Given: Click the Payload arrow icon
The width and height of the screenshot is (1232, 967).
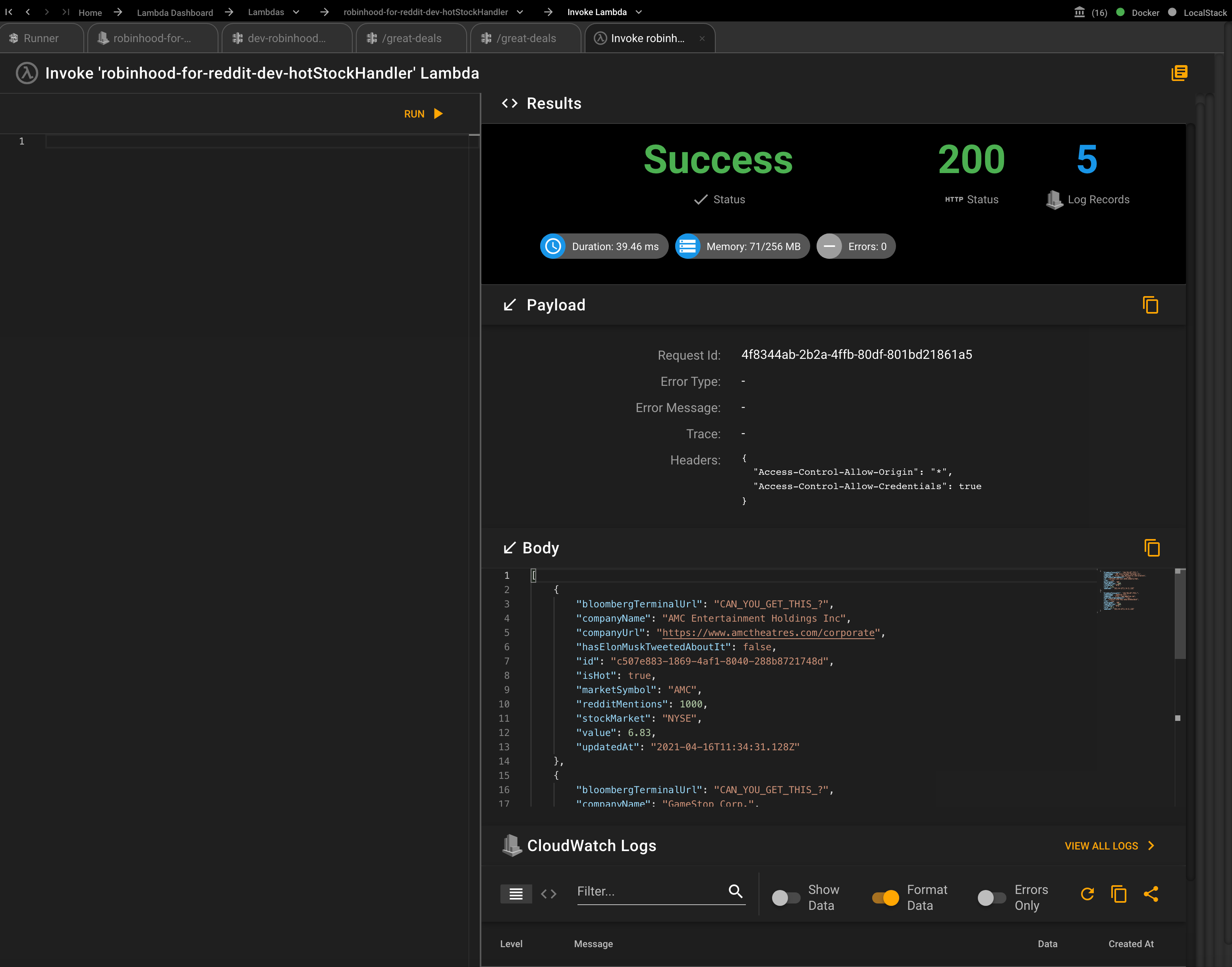Looking at the screenshot, I should tap(510, 304).
